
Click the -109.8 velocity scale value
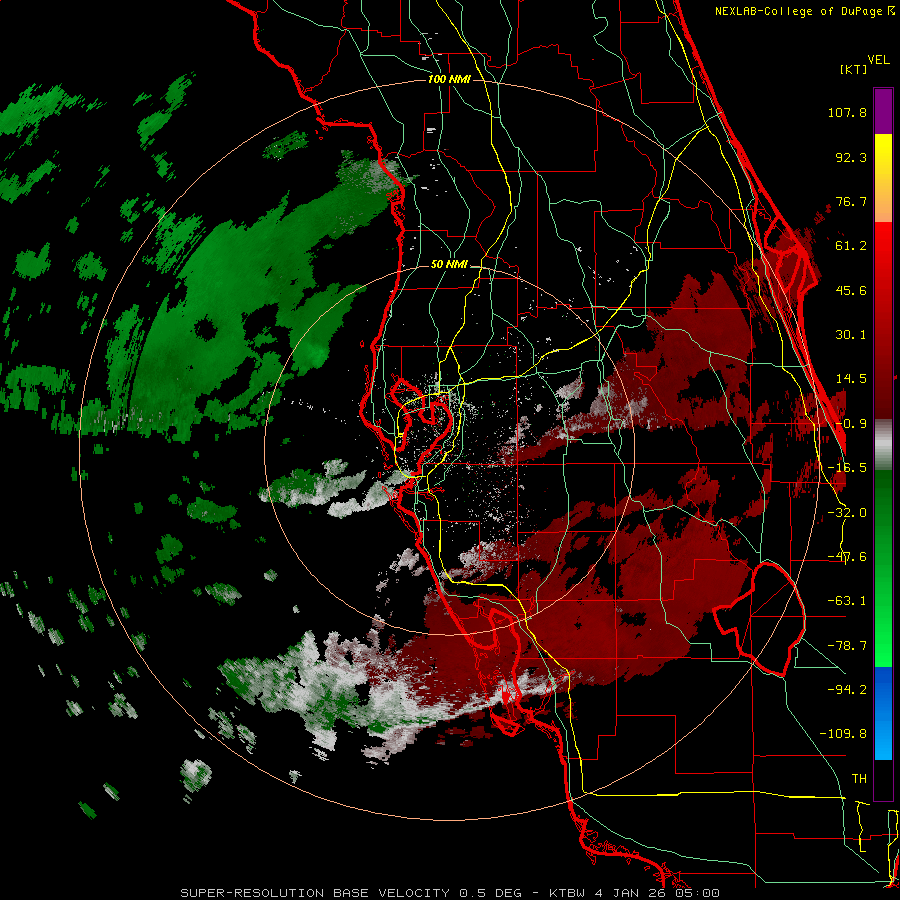[843, 734]
